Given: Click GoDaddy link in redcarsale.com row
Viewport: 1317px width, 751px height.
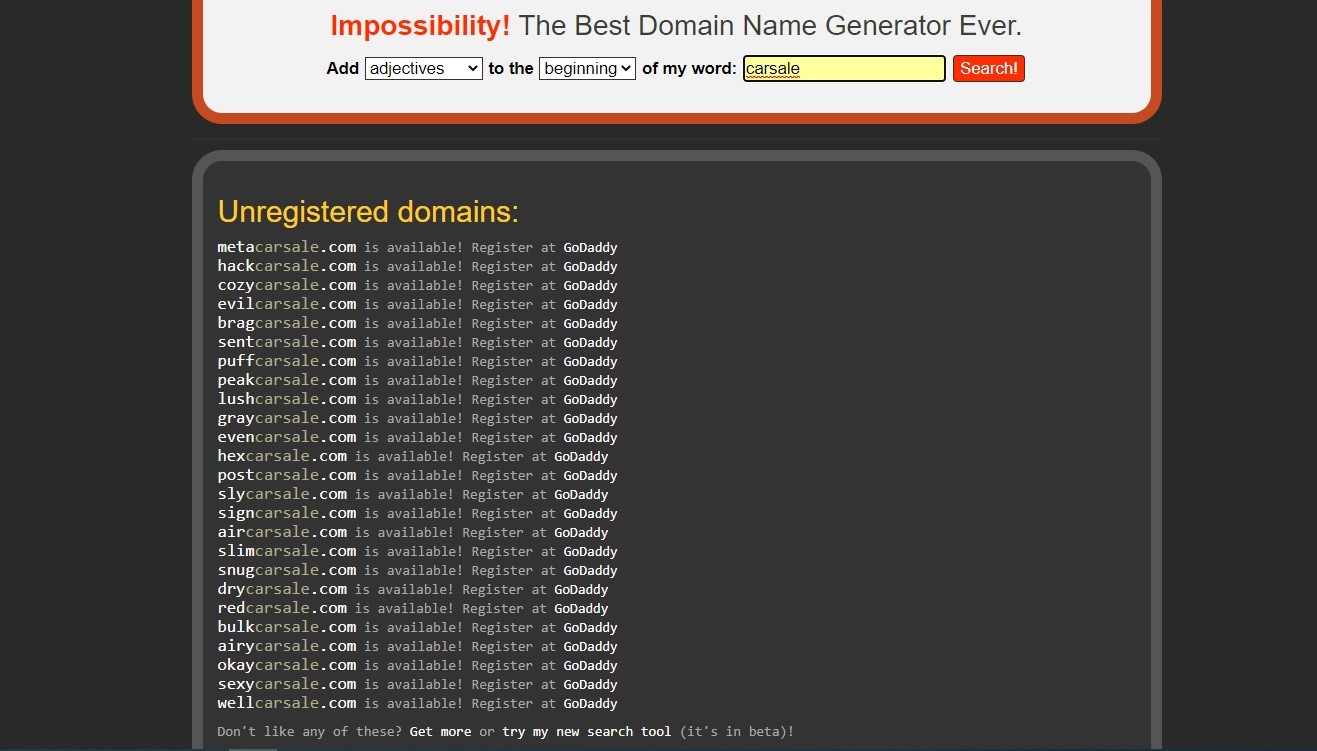Looking at the screenshot, I should point(581,609).
